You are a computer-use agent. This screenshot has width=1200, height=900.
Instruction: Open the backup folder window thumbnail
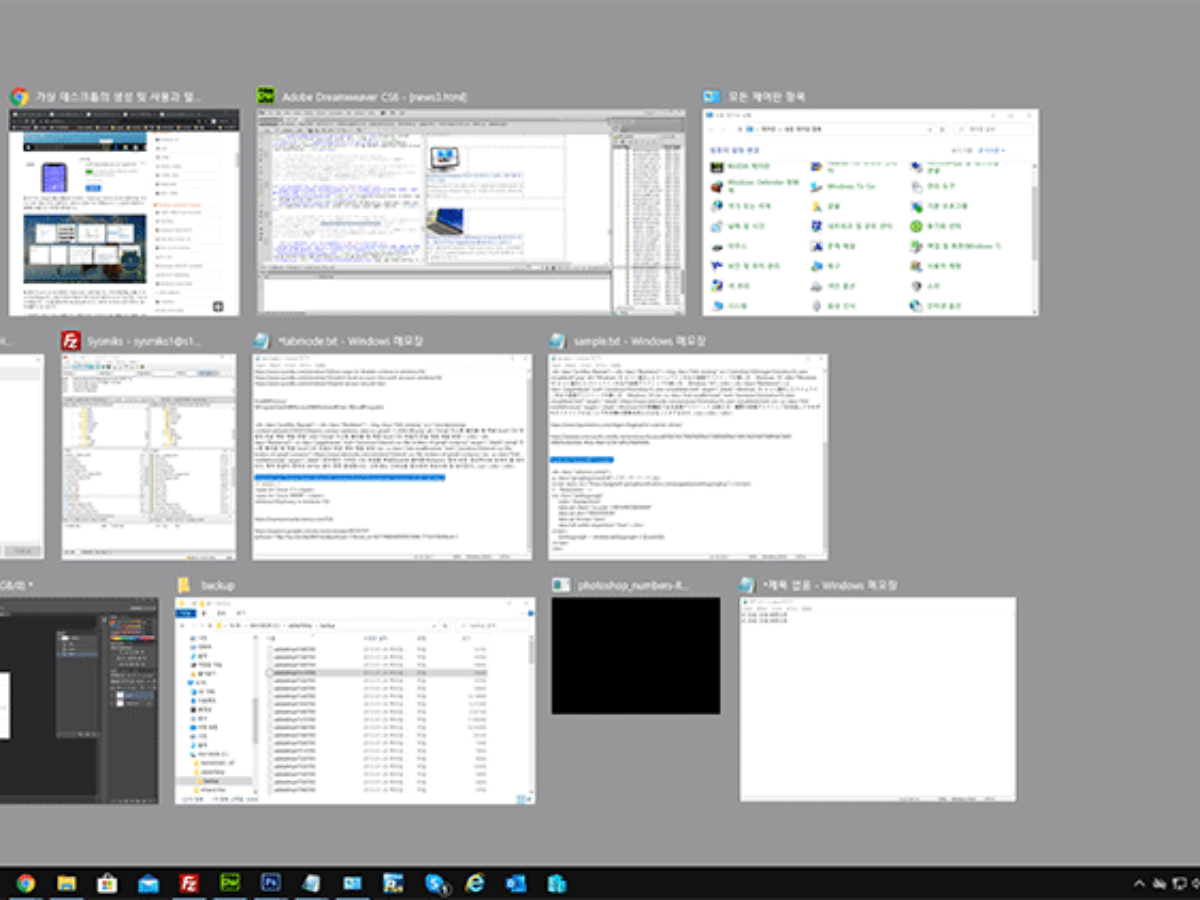[x=355, y=700]
